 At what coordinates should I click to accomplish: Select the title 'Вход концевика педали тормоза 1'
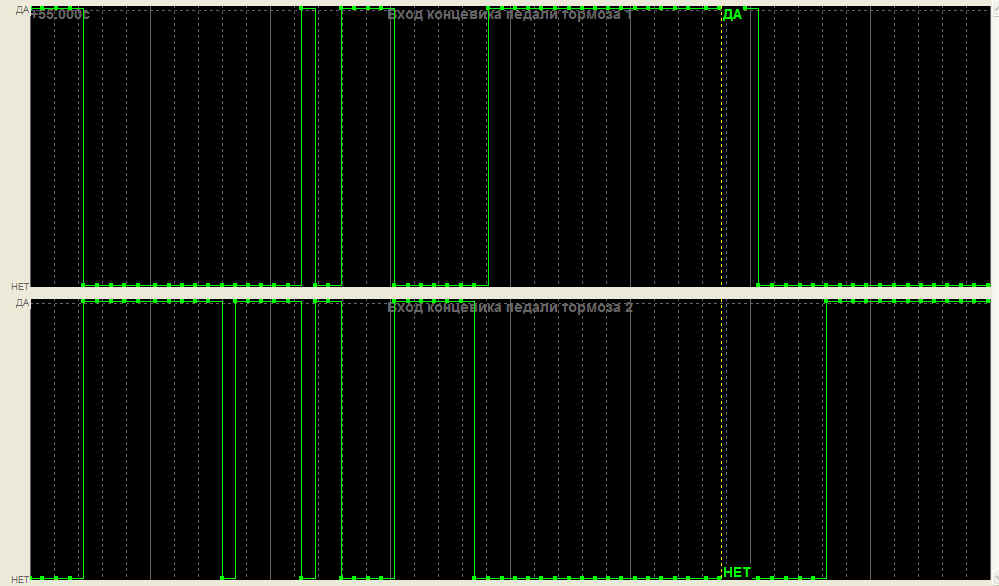point(509,15)
